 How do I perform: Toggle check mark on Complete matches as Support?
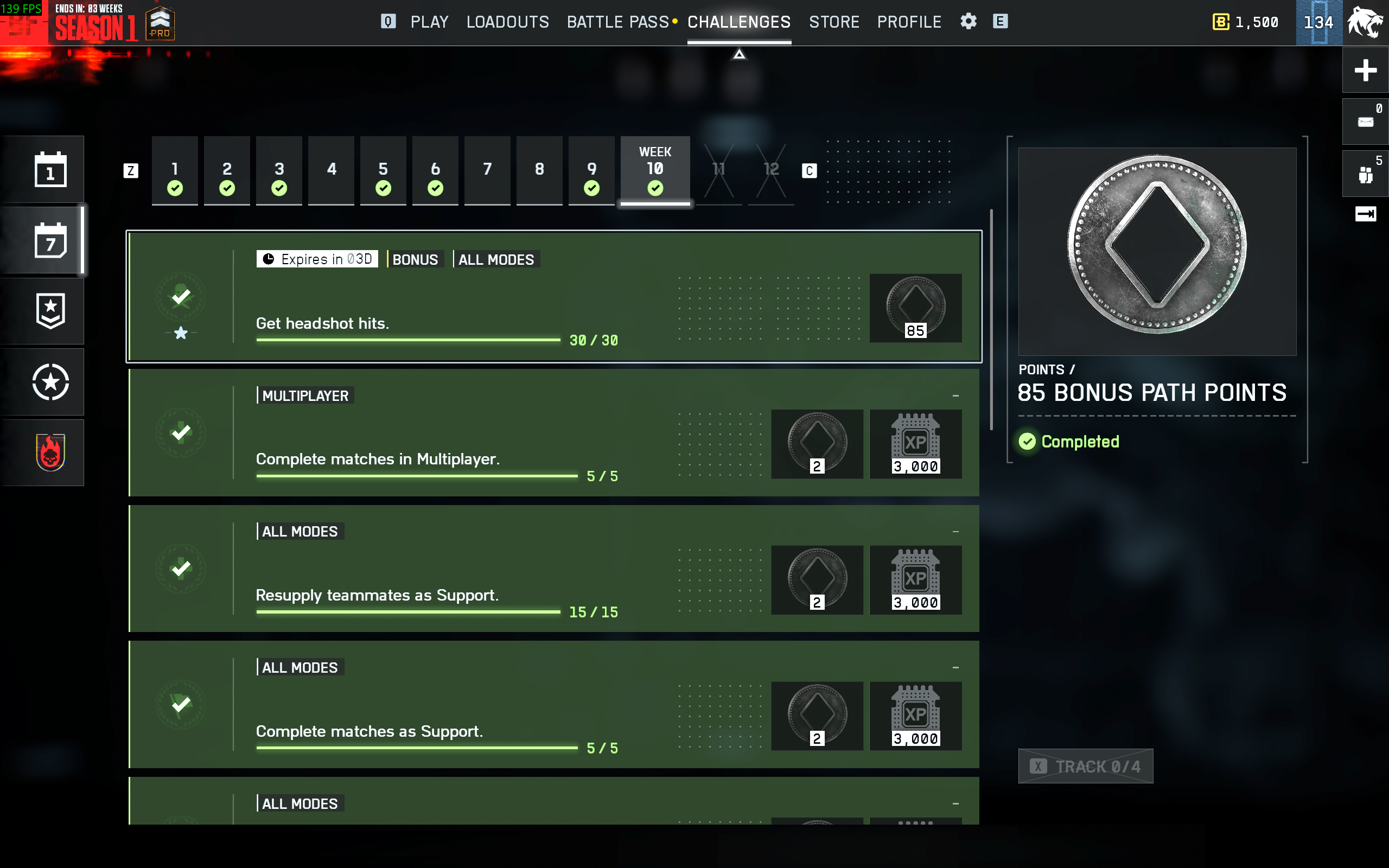click(x=181, y=704)
